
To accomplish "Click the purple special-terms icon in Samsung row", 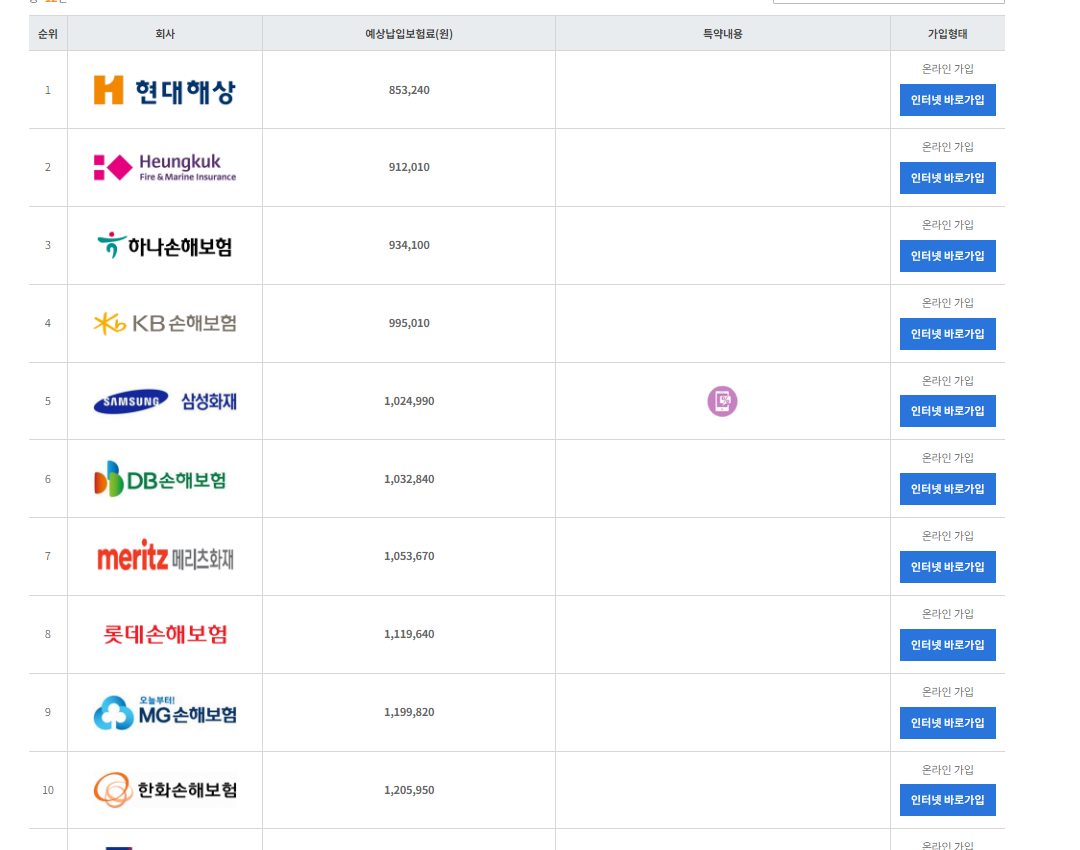I will coord(722,401).
